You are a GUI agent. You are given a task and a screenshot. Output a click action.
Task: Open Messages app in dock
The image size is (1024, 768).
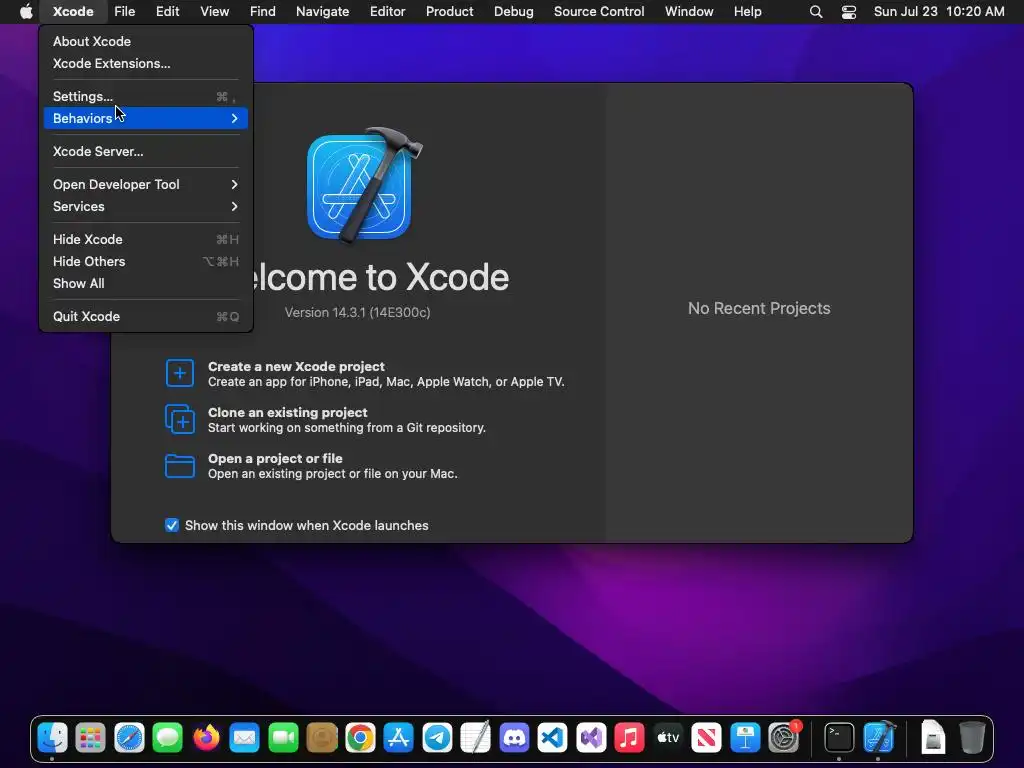pos(168,738)
